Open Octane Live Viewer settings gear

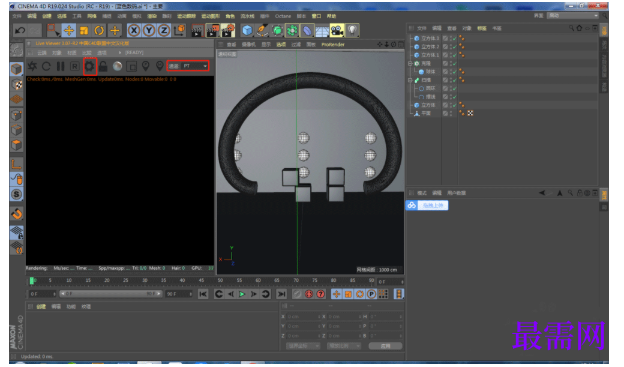pos(90,66)
